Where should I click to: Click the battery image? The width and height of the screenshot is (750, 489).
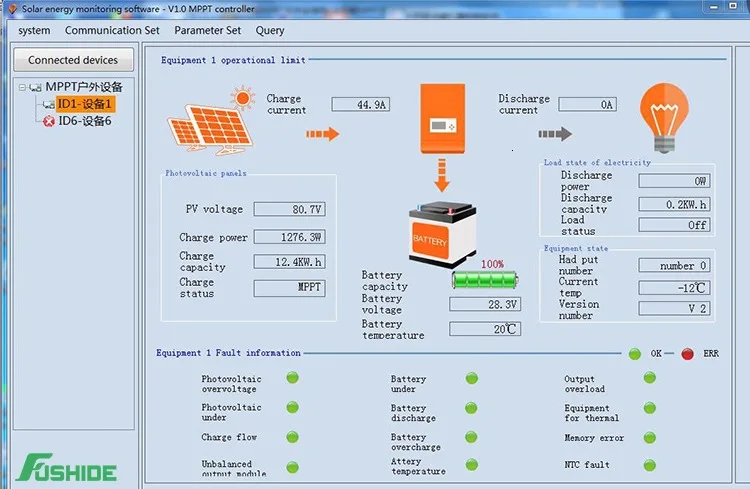(442, 234)
